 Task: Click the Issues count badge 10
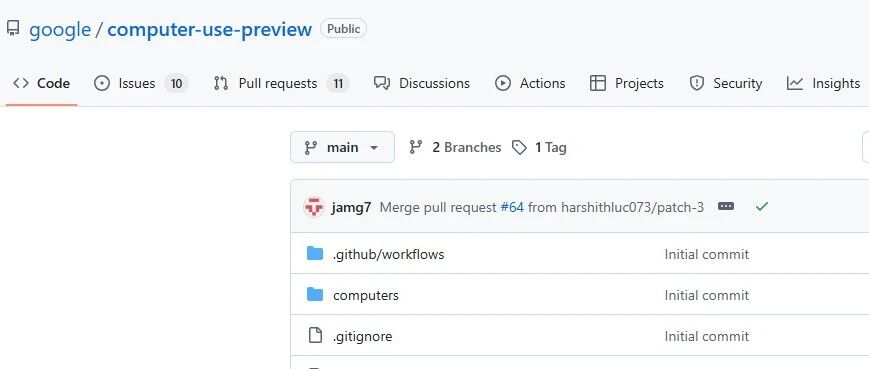pyautogui.click(x=176, y=84)
